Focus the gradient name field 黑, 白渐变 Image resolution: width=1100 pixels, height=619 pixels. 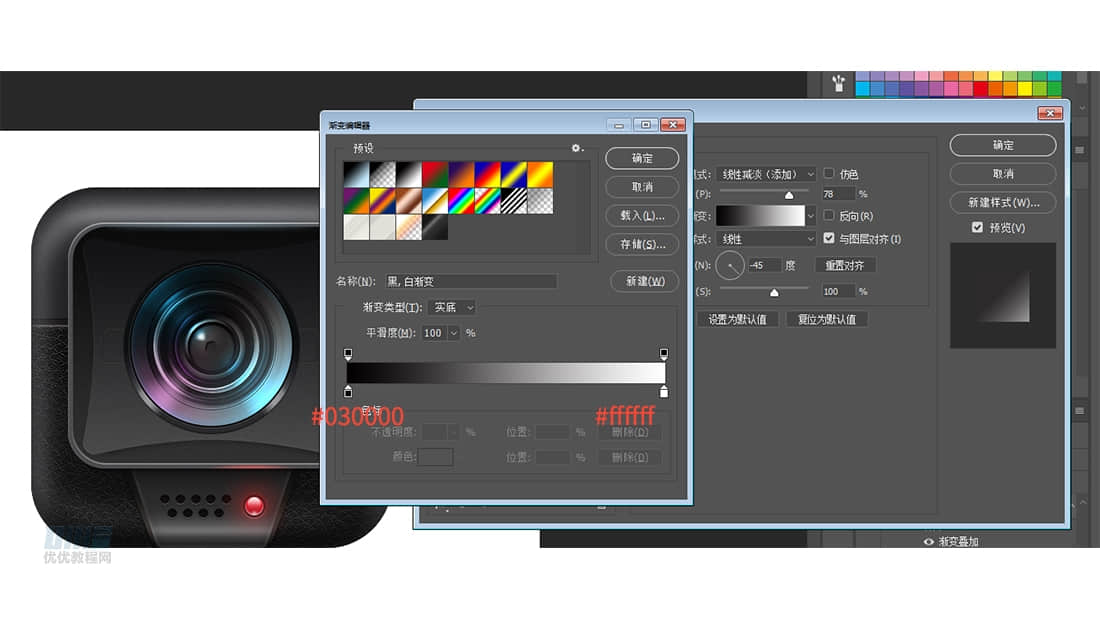[x=471, y=281]
